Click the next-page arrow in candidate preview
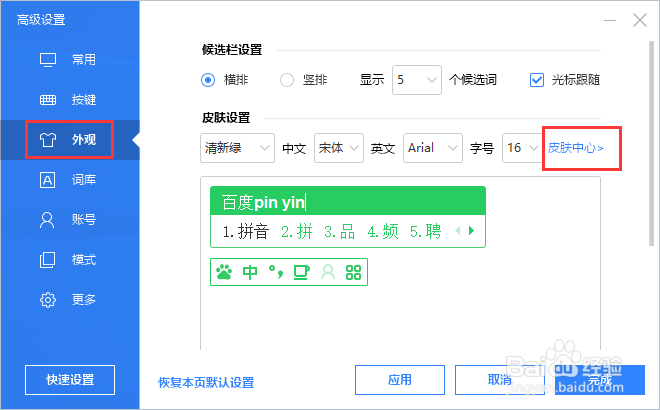 (471, 230)
